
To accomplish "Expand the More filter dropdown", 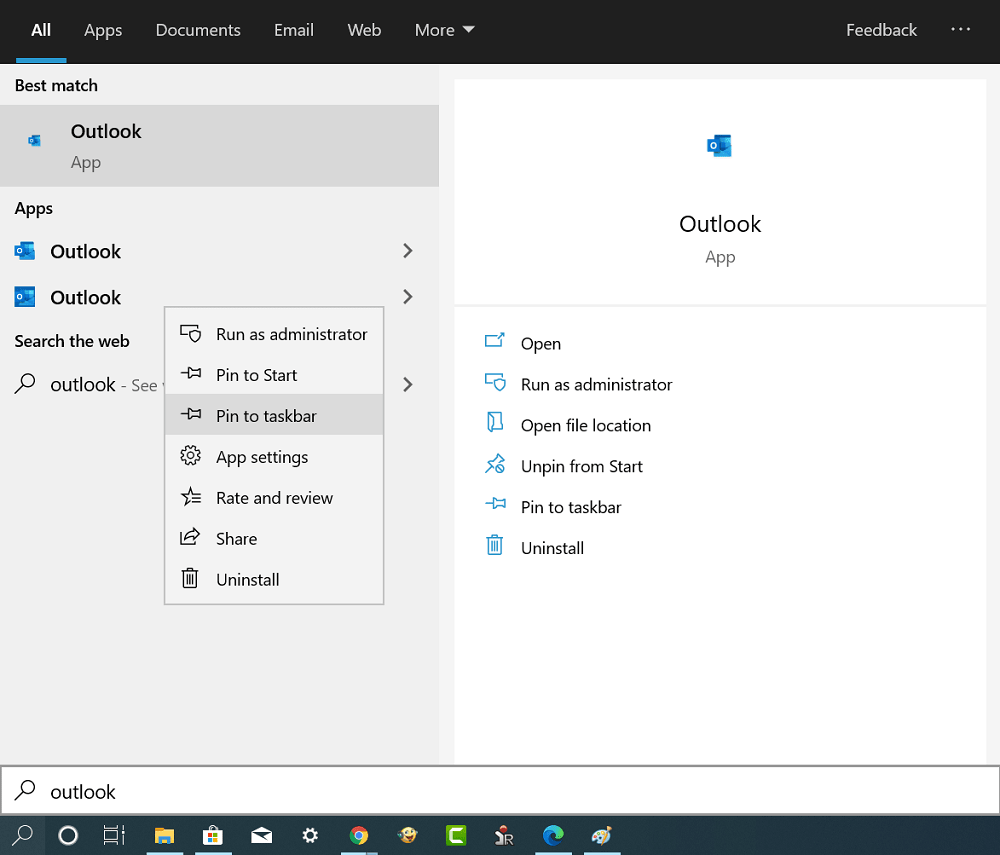I will (445, 30).
